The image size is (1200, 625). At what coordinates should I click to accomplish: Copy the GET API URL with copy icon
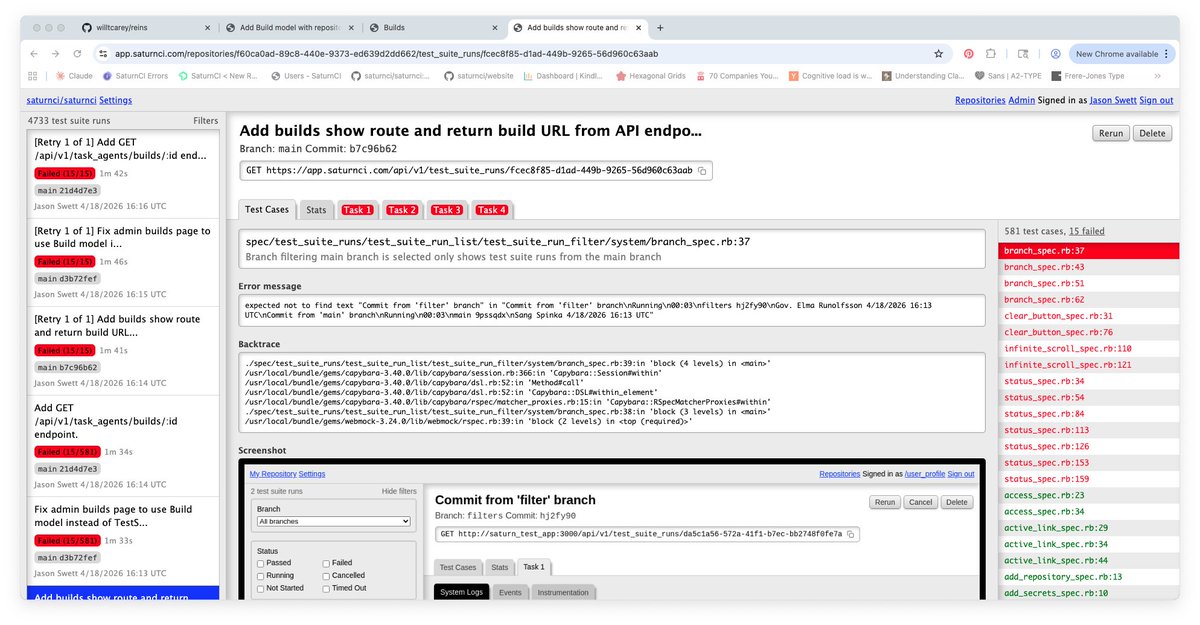pyautogui.click(x=702, y=171)
